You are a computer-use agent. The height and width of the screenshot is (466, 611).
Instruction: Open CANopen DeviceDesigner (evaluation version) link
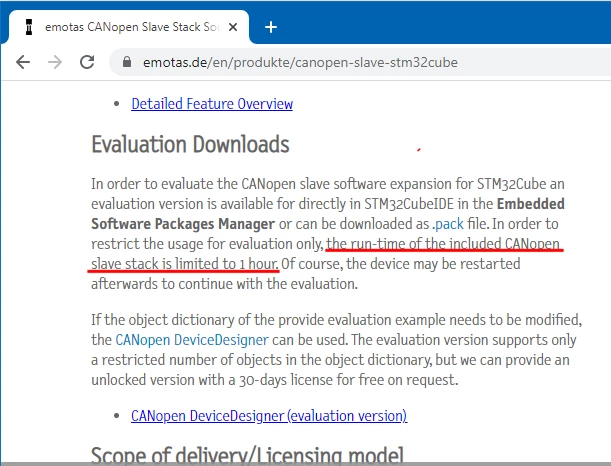(269, 416)
